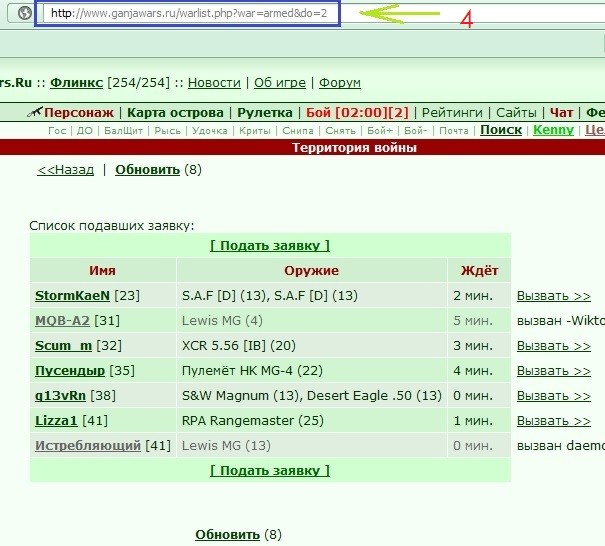Viewport: 605px width, 546px height.
Task: Click the Криты shortcut link
Action: point(255,131)
